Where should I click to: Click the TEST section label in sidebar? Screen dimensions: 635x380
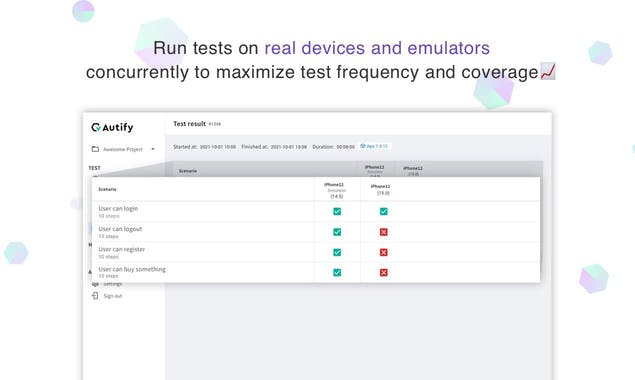[x=94, y=168]
